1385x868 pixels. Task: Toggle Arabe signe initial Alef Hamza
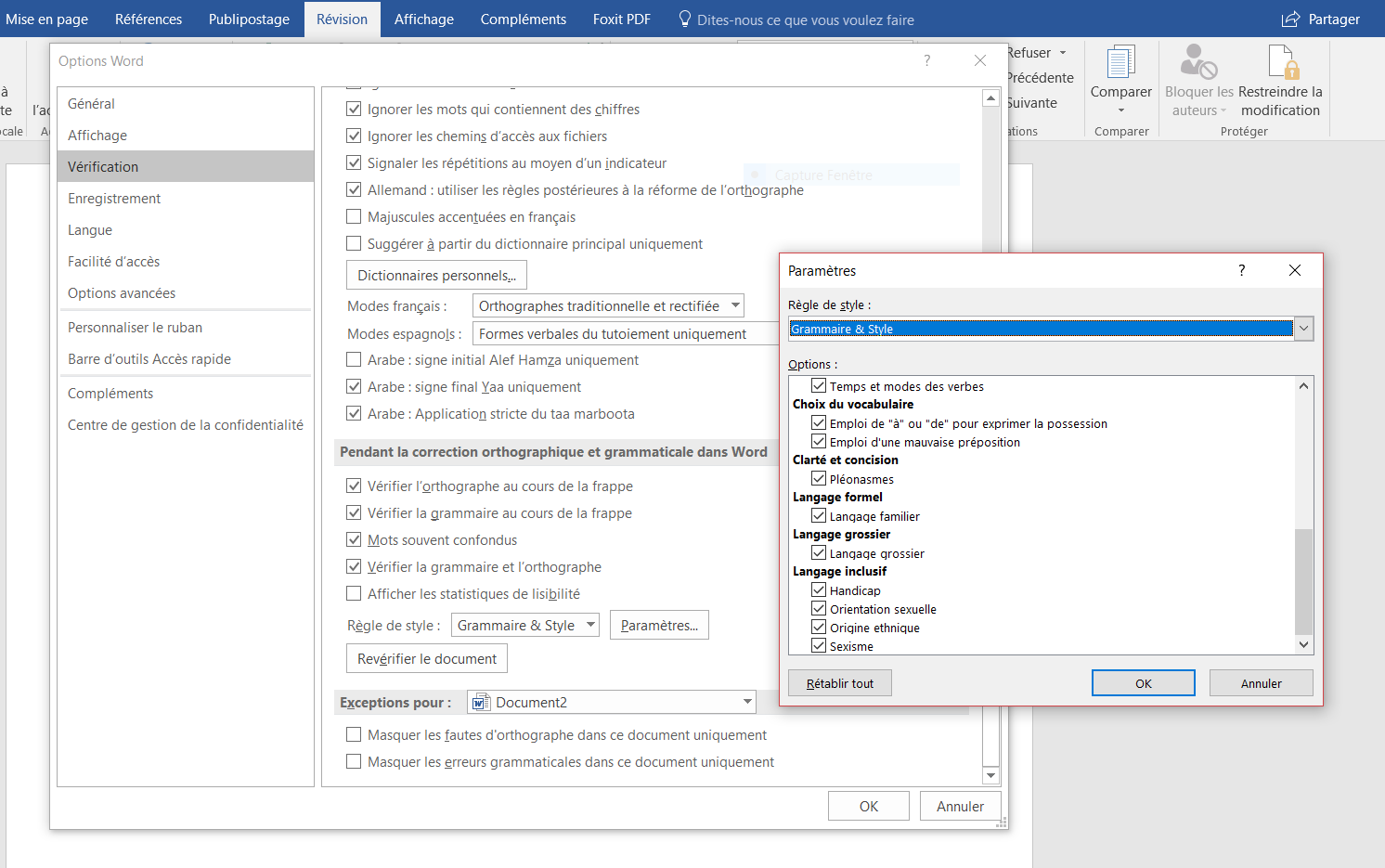pos(354,359)
